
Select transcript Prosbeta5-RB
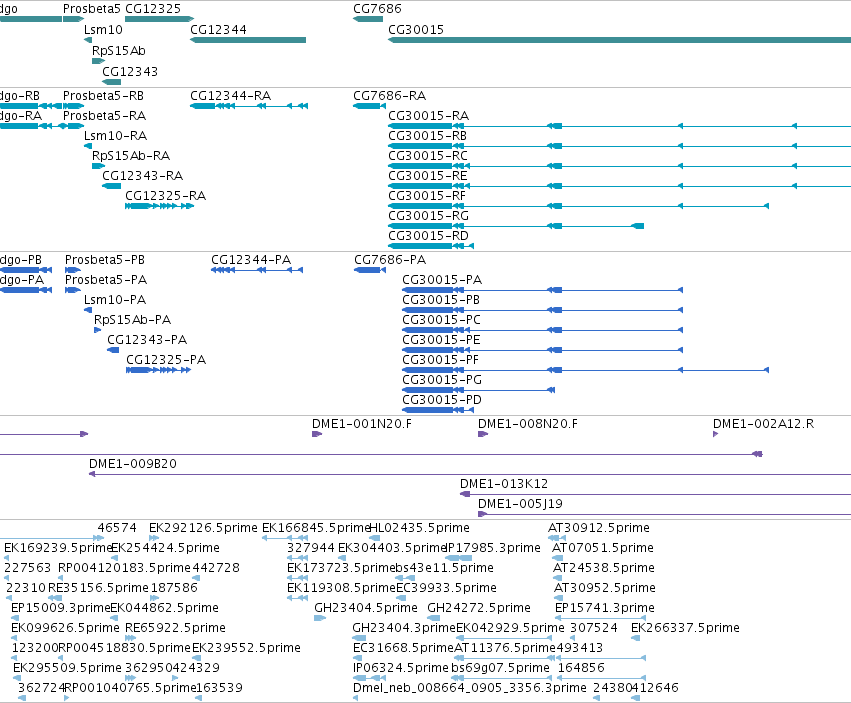(73, 106)
